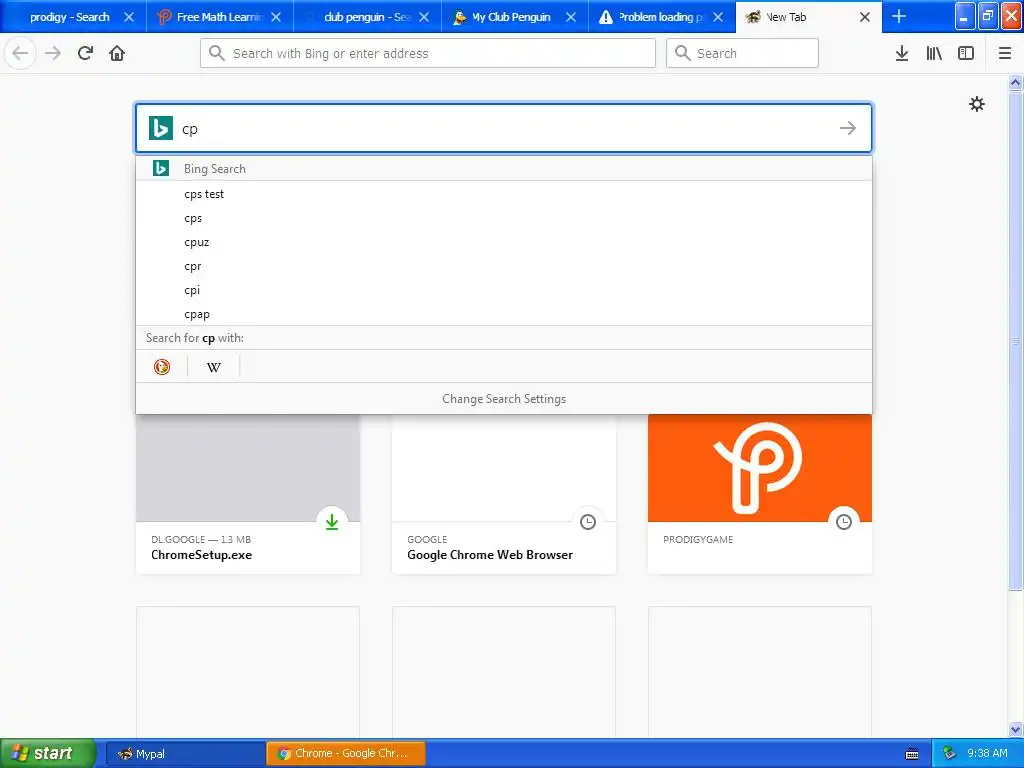Screen dimensions: 1024x768
Task: Switch to the Free Math Learning tab
Action: click(220, 17)
